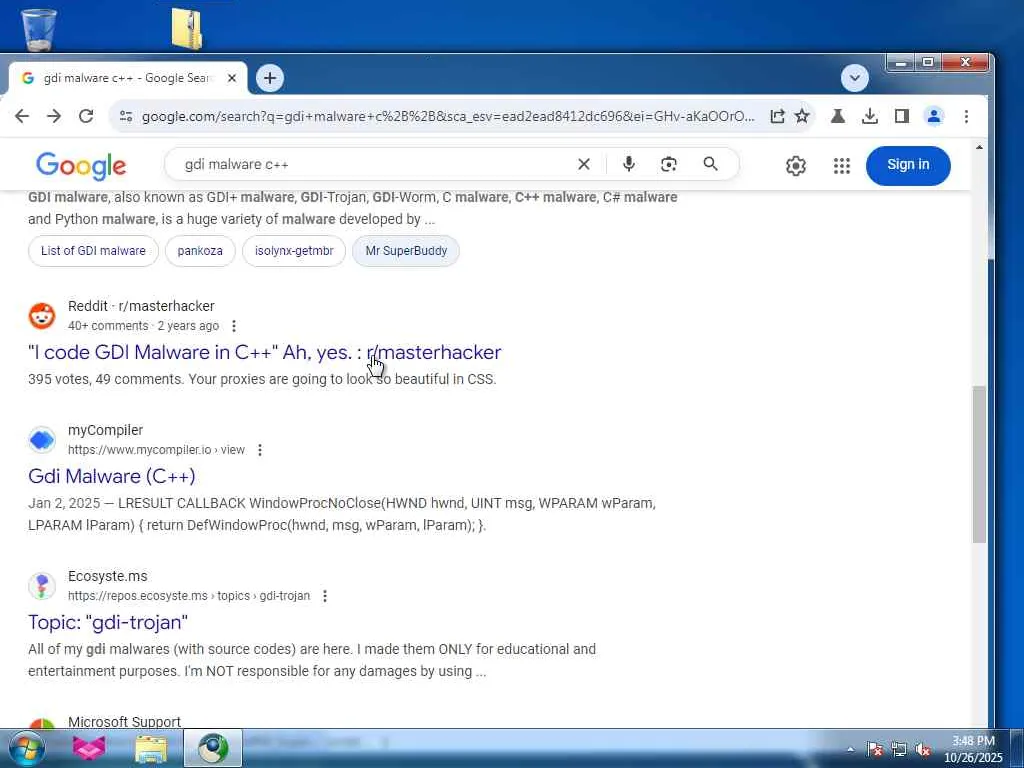Viewport: 1024px width, 768px height.
Task: Open more options for the myCompiler result
Action: (260, 450)
